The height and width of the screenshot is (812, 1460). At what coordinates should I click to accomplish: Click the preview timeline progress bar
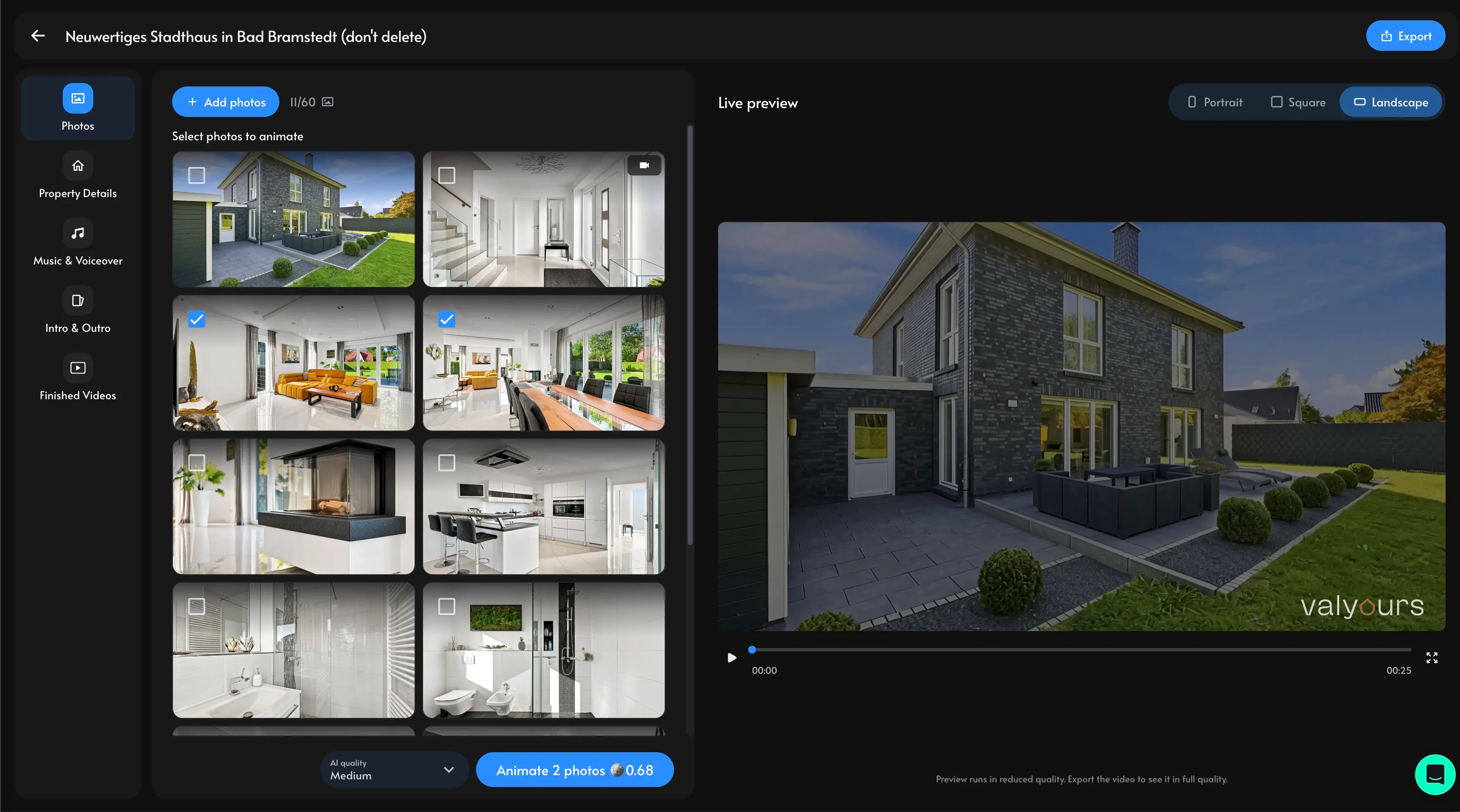point(1081,650)
